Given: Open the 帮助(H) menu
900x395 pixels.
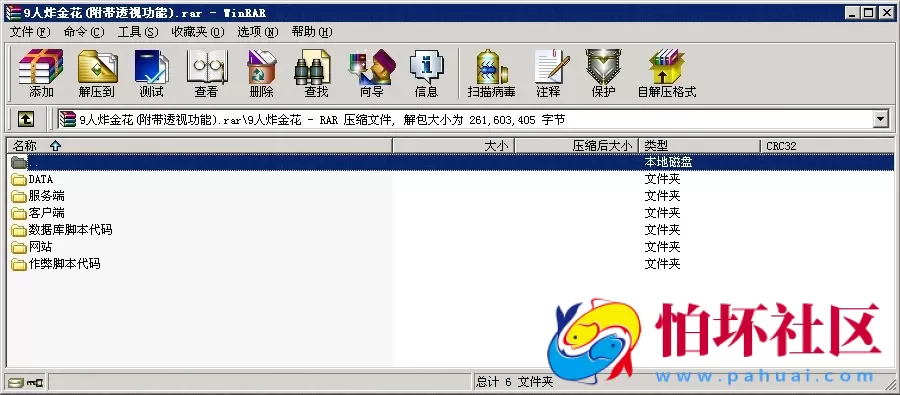Looking at the screenshot, I should coord(312,32).
